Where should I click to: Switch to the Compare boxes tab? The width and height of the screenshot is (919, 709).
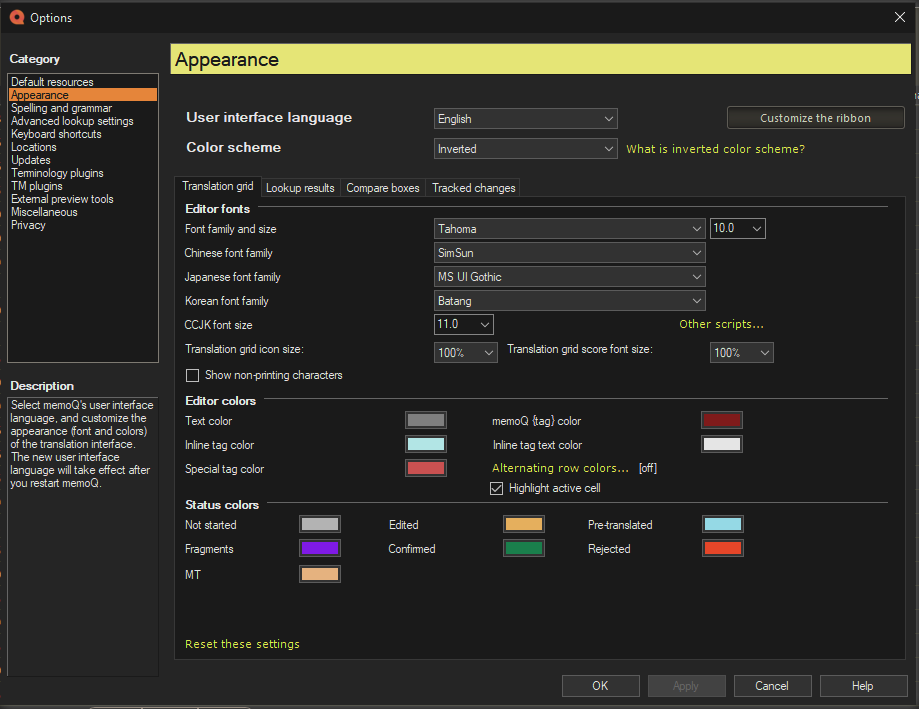click(382, 187)
